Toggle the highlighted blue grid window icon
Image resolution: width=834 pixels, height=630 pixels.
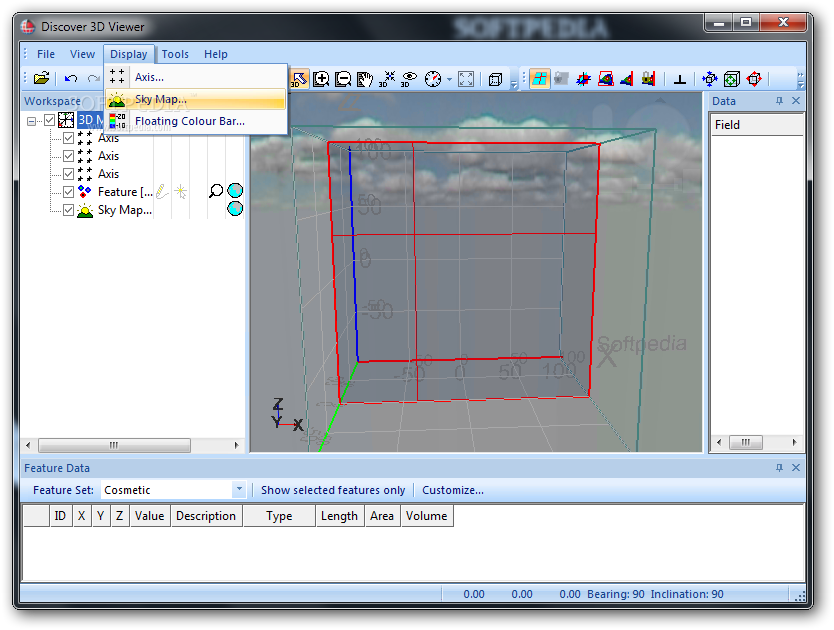click(539, 79)
